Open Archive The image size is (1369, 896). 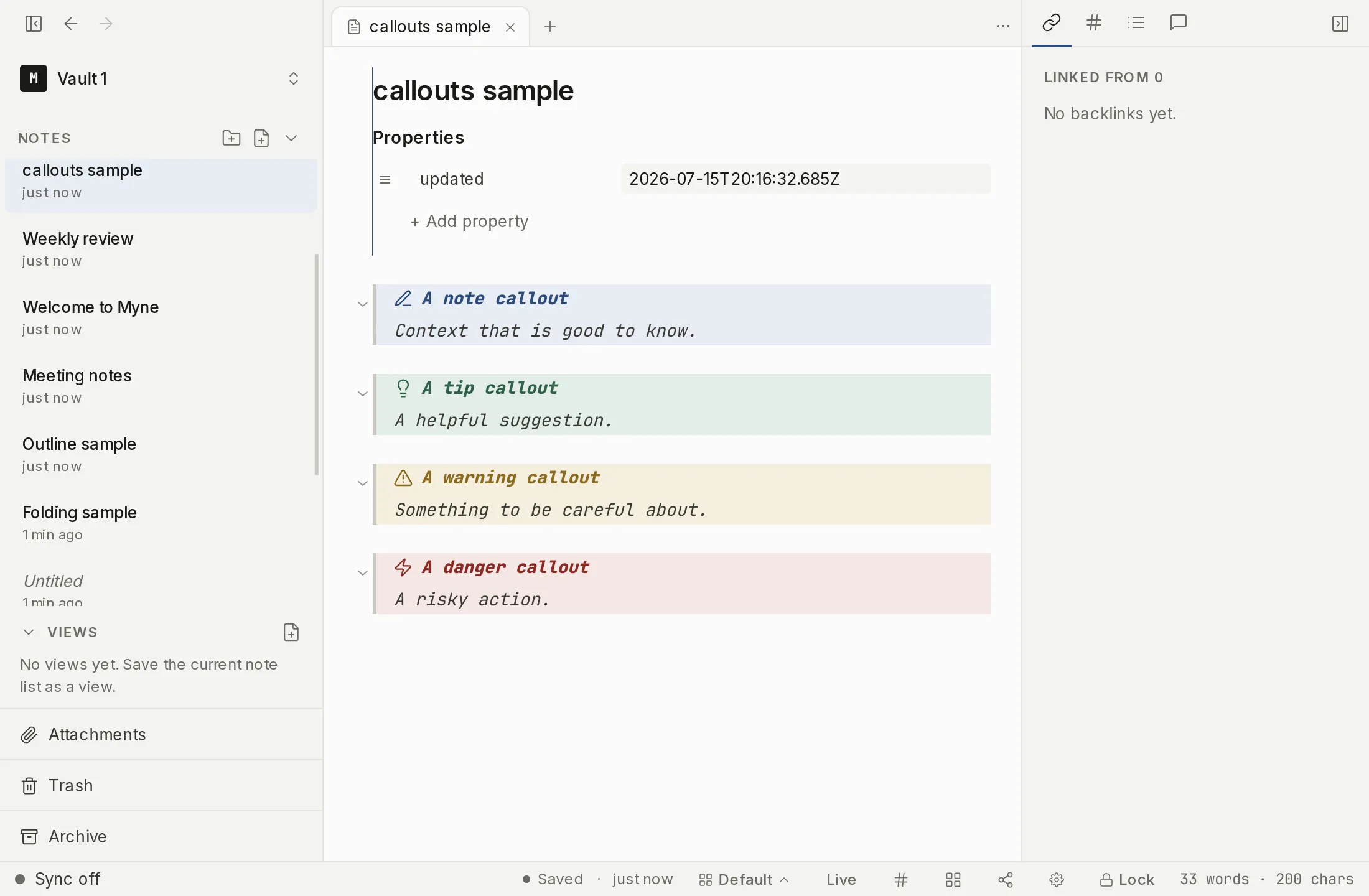tap(161, 837)
